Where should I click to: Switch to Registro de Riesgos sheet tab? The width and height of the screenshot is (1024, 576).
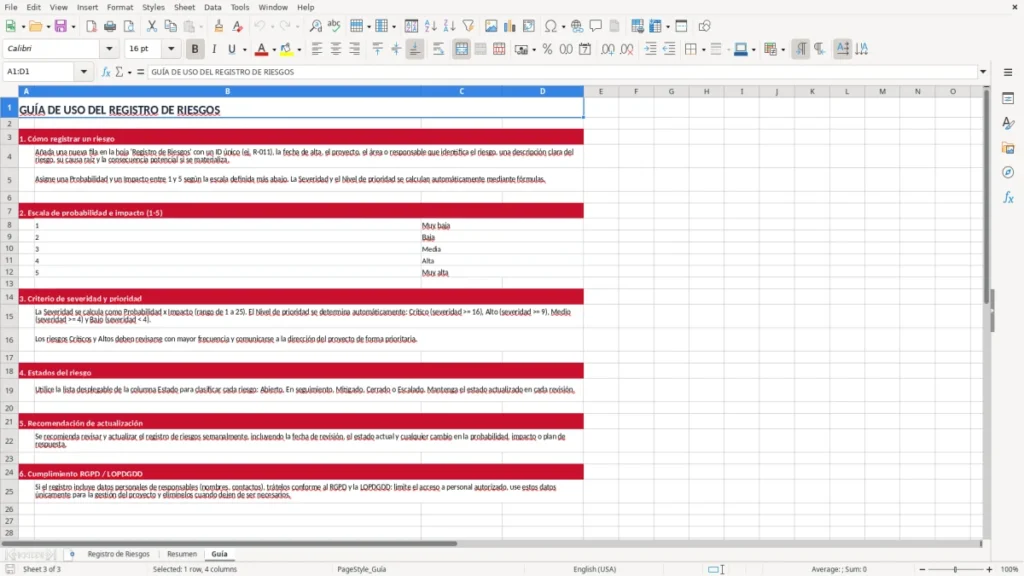118,554
